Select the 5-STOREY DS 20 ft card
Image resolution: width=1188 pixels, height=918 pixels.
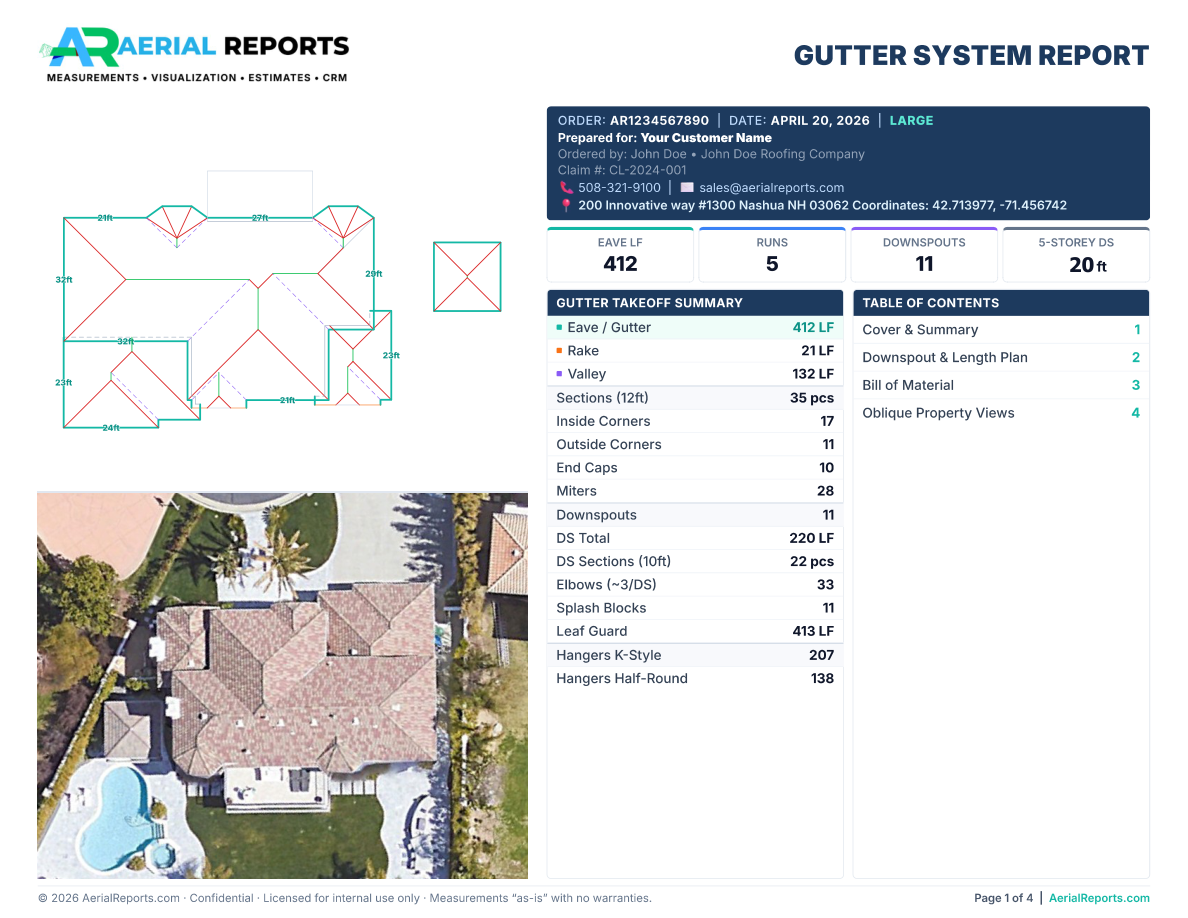[x=1076, y=255]
